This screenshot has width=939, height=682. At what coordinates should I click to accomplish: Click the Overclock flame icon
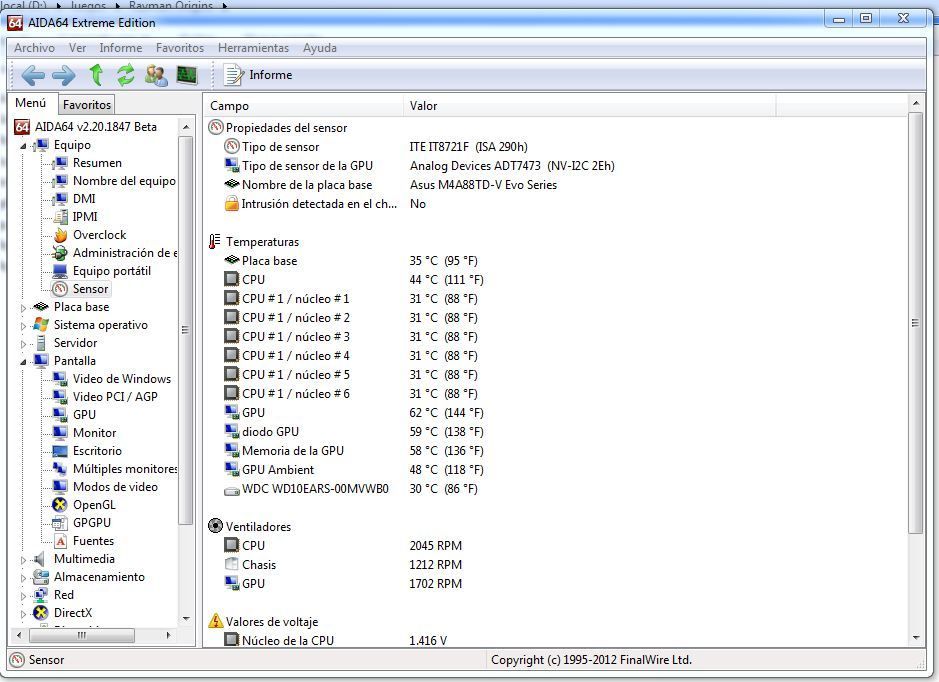[x=60, y=235]
